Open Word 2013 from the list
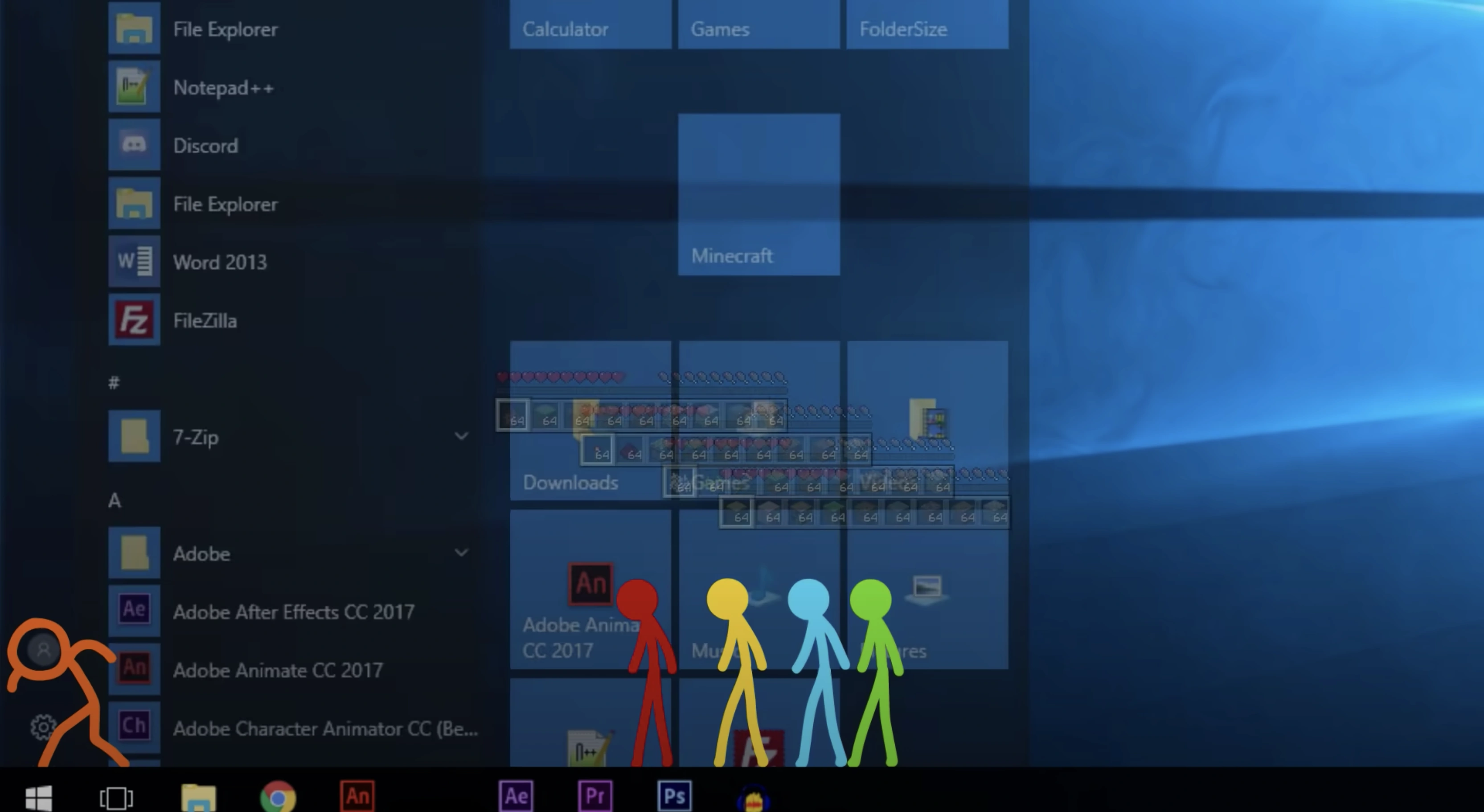The height and width of the screenshot is (812, 1484). [220, 262]
